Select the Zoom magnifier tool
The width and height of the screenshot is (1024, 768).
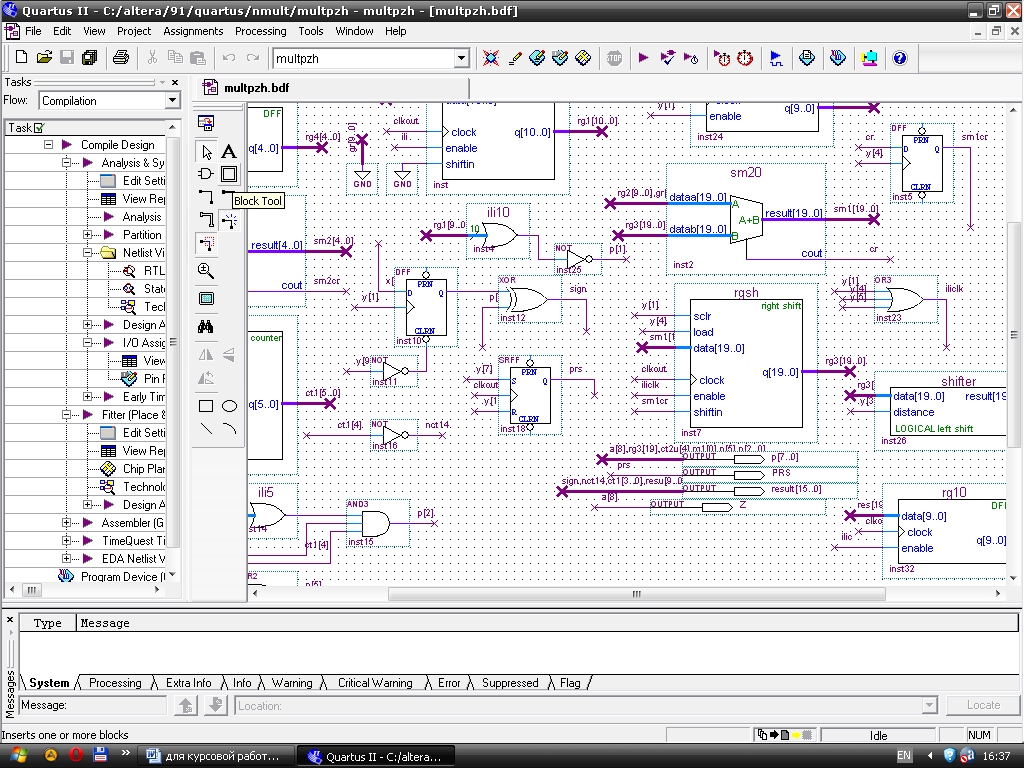(x=206, y=270)
